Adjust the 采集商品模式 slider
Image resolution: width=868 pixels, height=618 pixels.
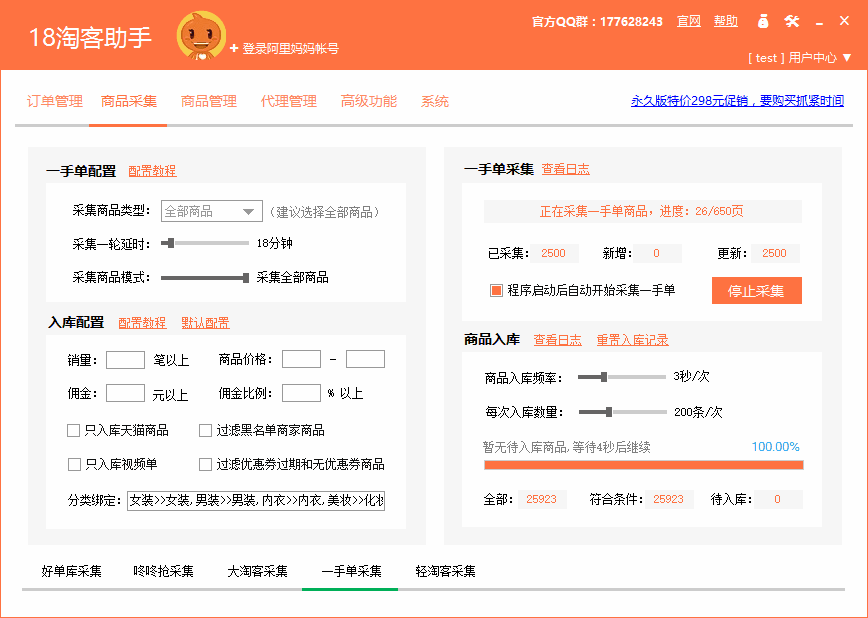coord(204,277)
